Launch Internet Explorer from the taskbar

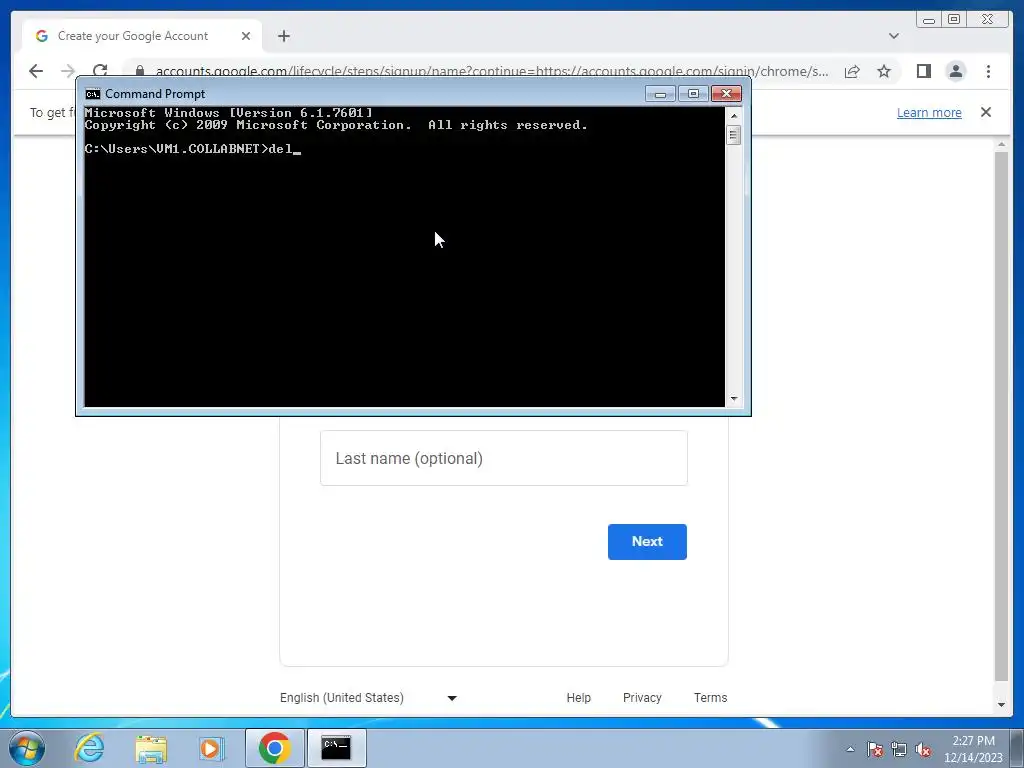tap(89, 748)
